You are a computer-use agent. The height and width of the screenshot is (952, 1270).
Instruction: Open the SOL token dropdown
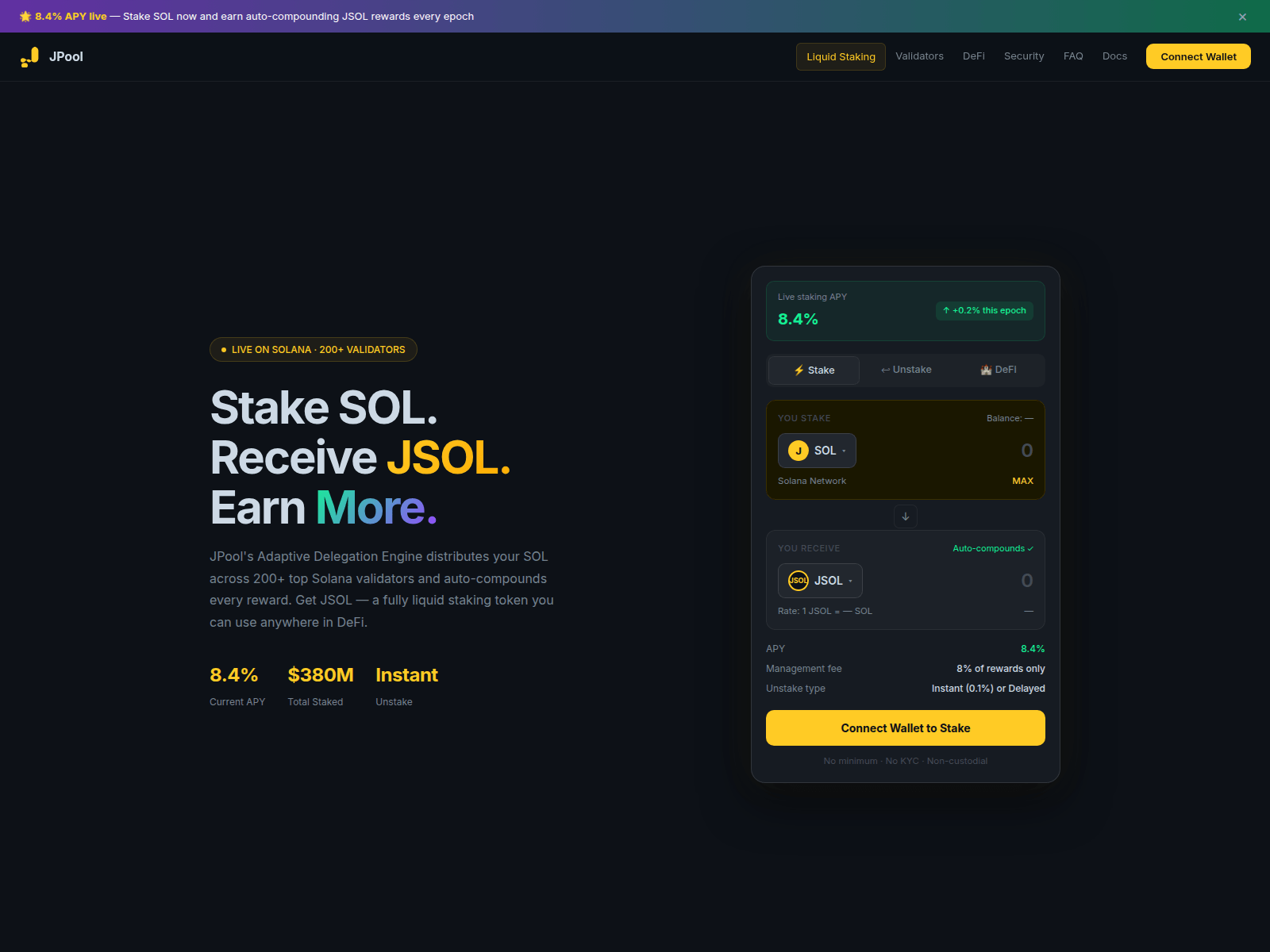click(x=817, y=451)
